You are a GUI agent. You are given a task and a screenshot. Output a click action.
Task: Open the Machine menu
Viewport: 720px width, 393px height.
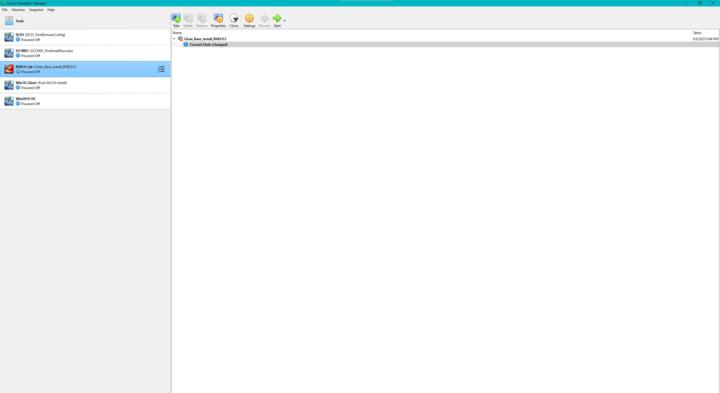[18, 10]
